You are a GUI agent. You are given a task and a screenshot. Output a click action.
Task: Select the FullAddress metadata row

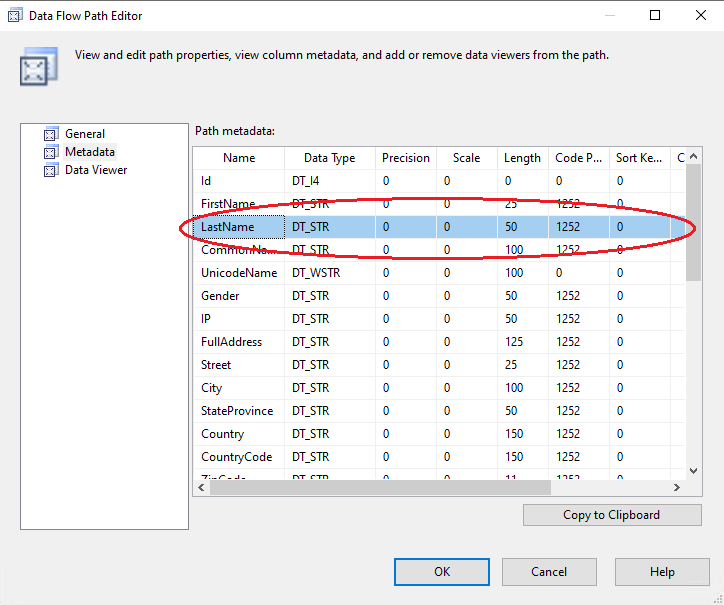coord(231,342)
